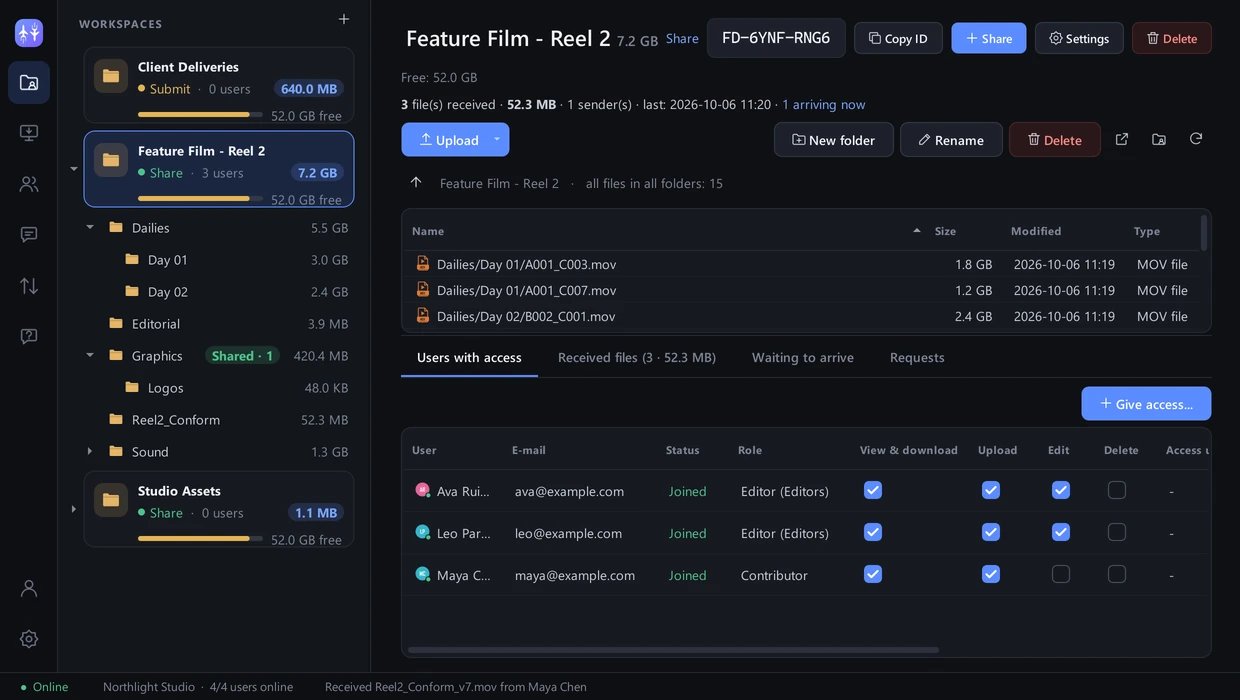Click the '1 arriving now' link
Image resolution: width=1240 pixels, height=700 pixels.
pos(824,104)
